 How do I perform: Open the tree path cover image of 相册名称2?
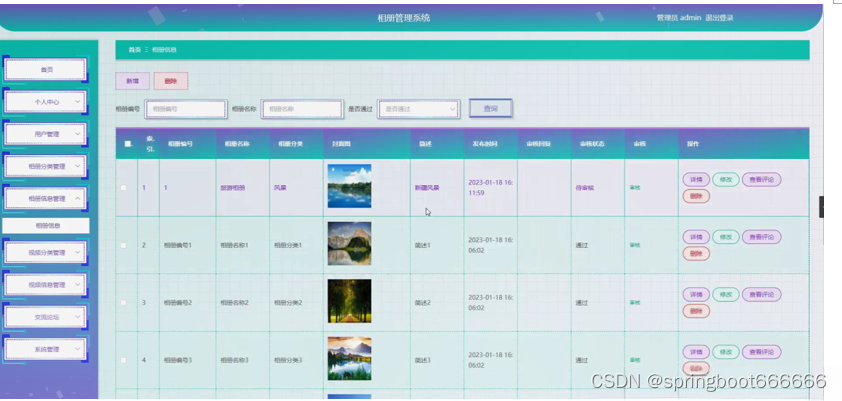click(x=350, y=301)
